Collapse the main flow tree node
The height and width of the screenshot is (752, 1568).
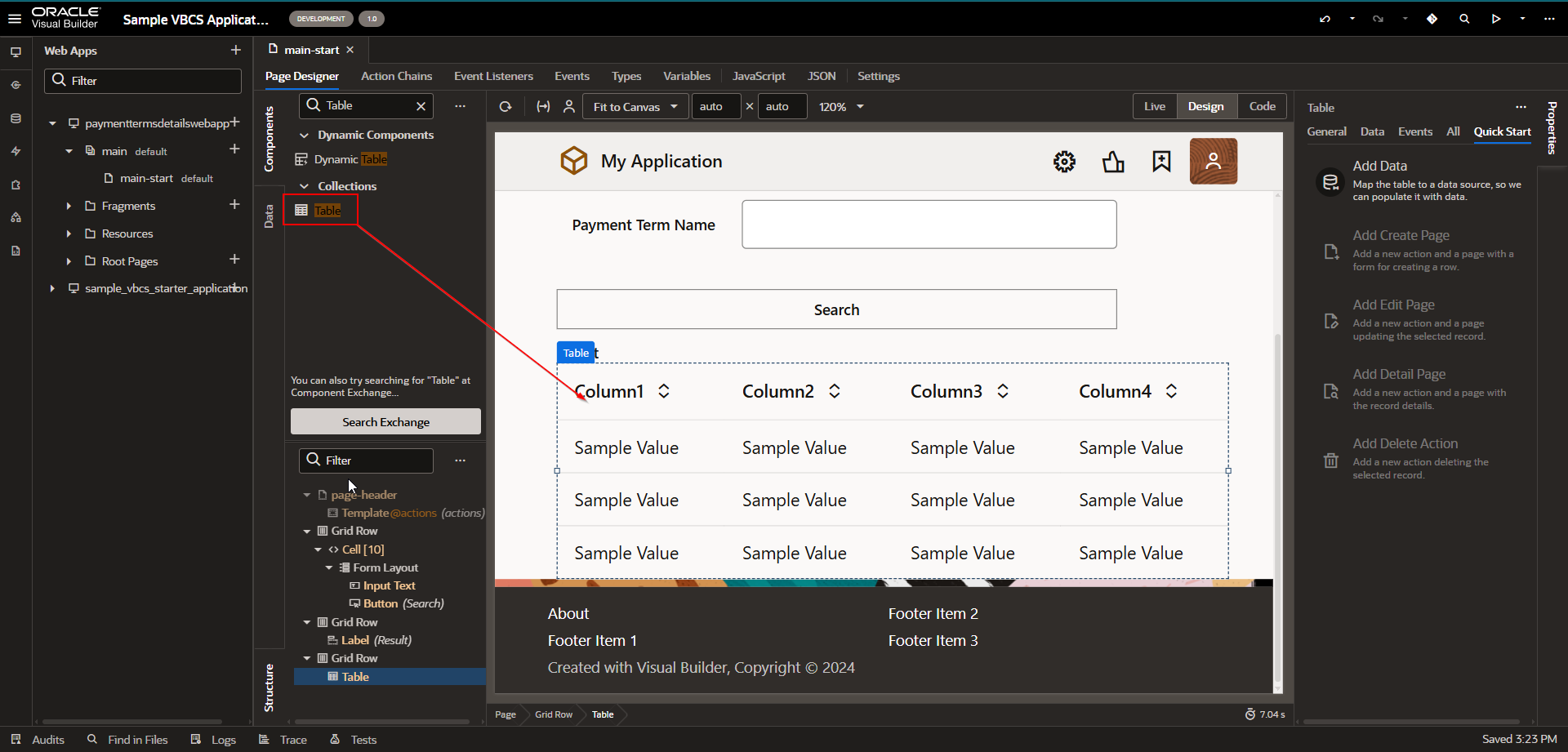pyautogui.click(x=69, y=151)
